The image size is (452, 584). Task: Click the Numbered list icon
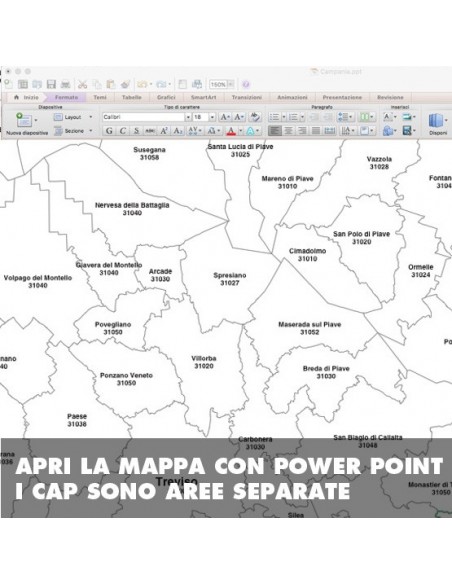pyautogui.click(x=293, y=117)
